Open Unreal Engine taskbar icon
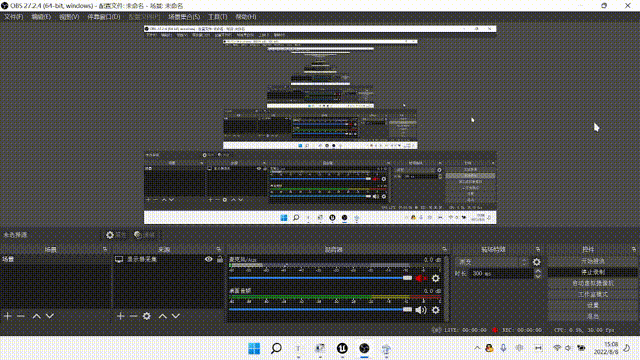Viewport: 640px width, 360px height. (x=342, y=349)
